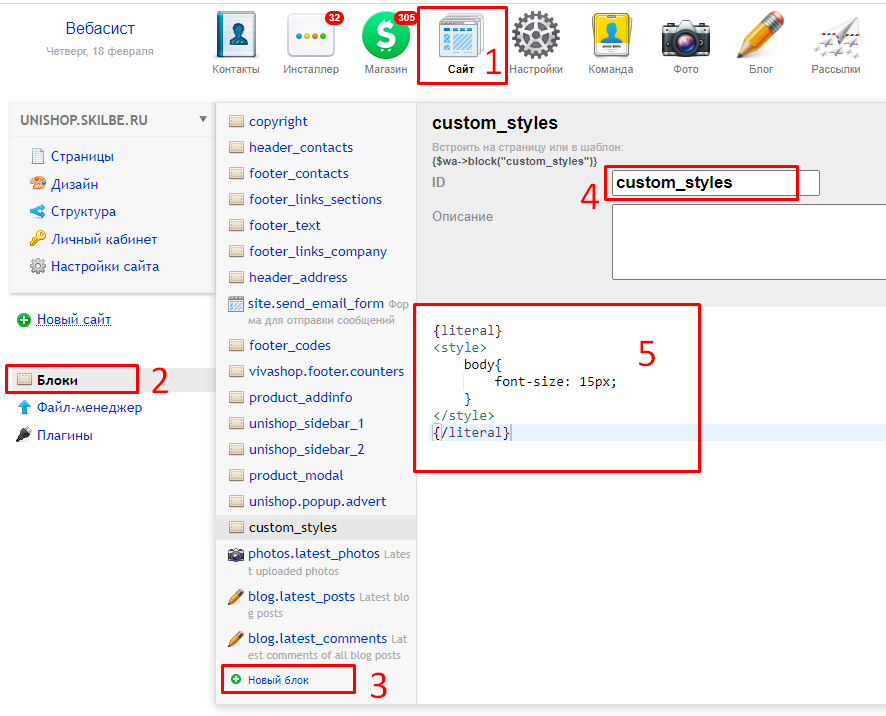
Task: Open the blog.latest_posts block
Action: 301,596
